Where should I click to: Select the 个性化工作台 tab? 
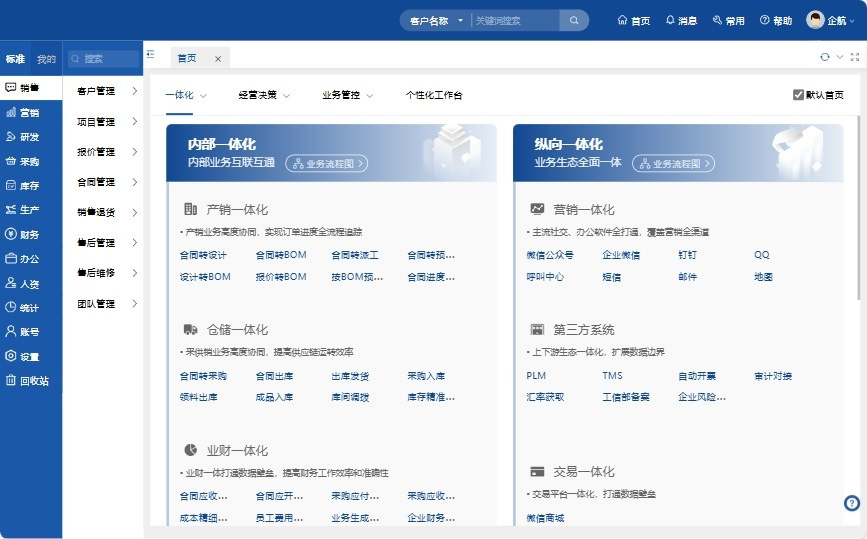click(x=434, y=95)
